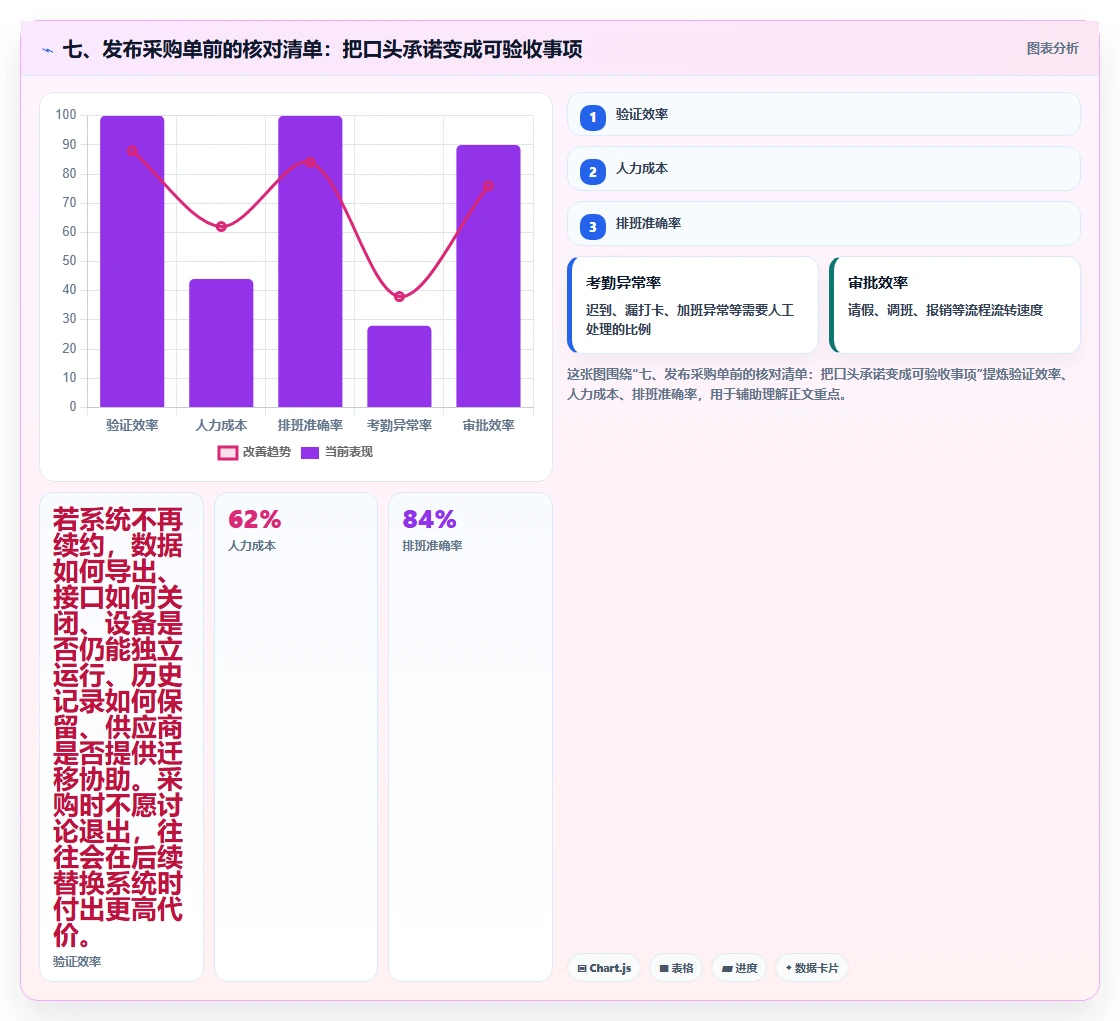
Task: Select numbered badge 2 for 人力成本
Action: pos(592,171)
